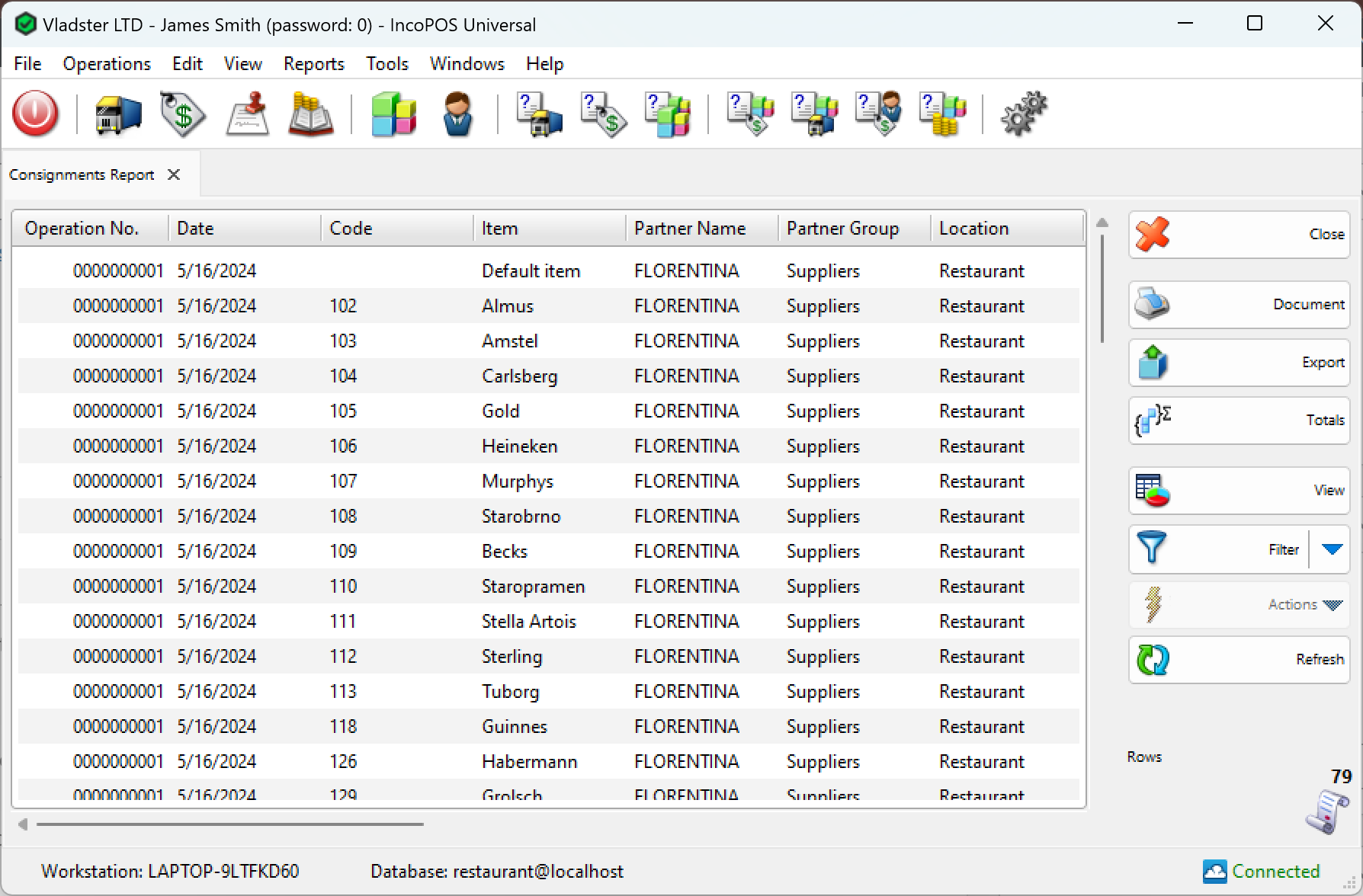Sort by Location column header
1363x896 pixels.
(1007, 229)
